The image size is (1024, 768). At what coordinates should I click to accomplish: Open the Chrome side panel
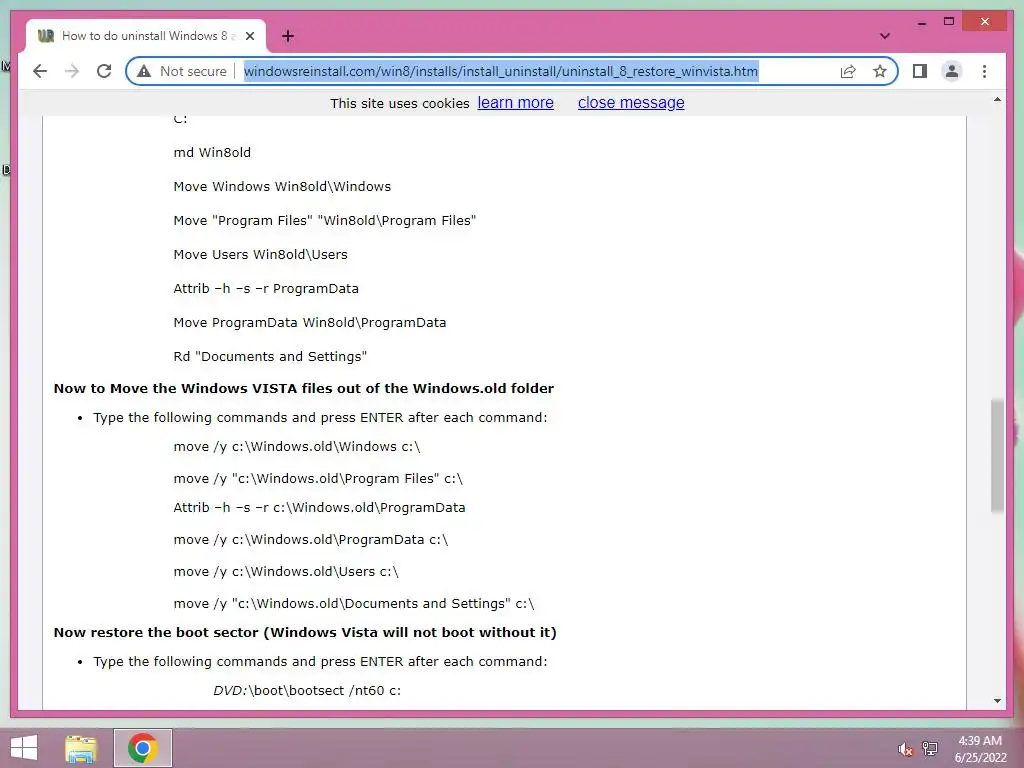(920, 71)
